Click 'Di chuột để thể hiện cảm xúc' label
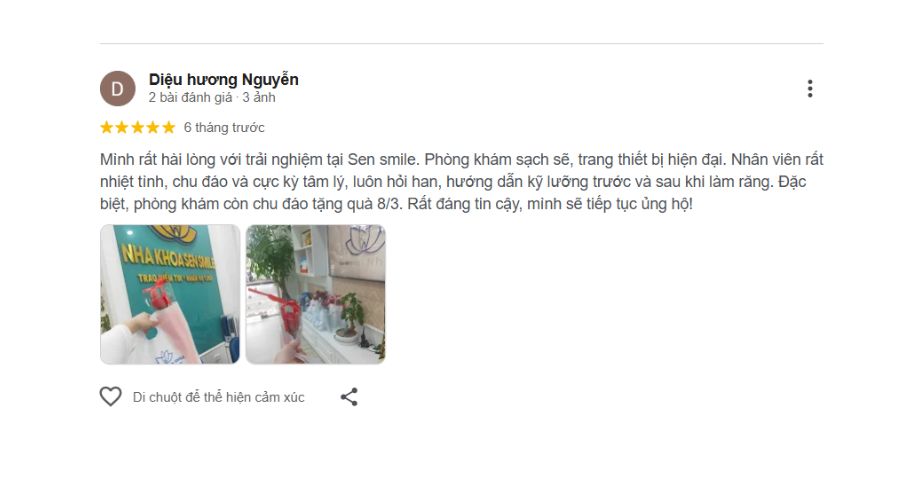Image resolution: width=900 pixels, height=500 pixels. click(219, 397)
